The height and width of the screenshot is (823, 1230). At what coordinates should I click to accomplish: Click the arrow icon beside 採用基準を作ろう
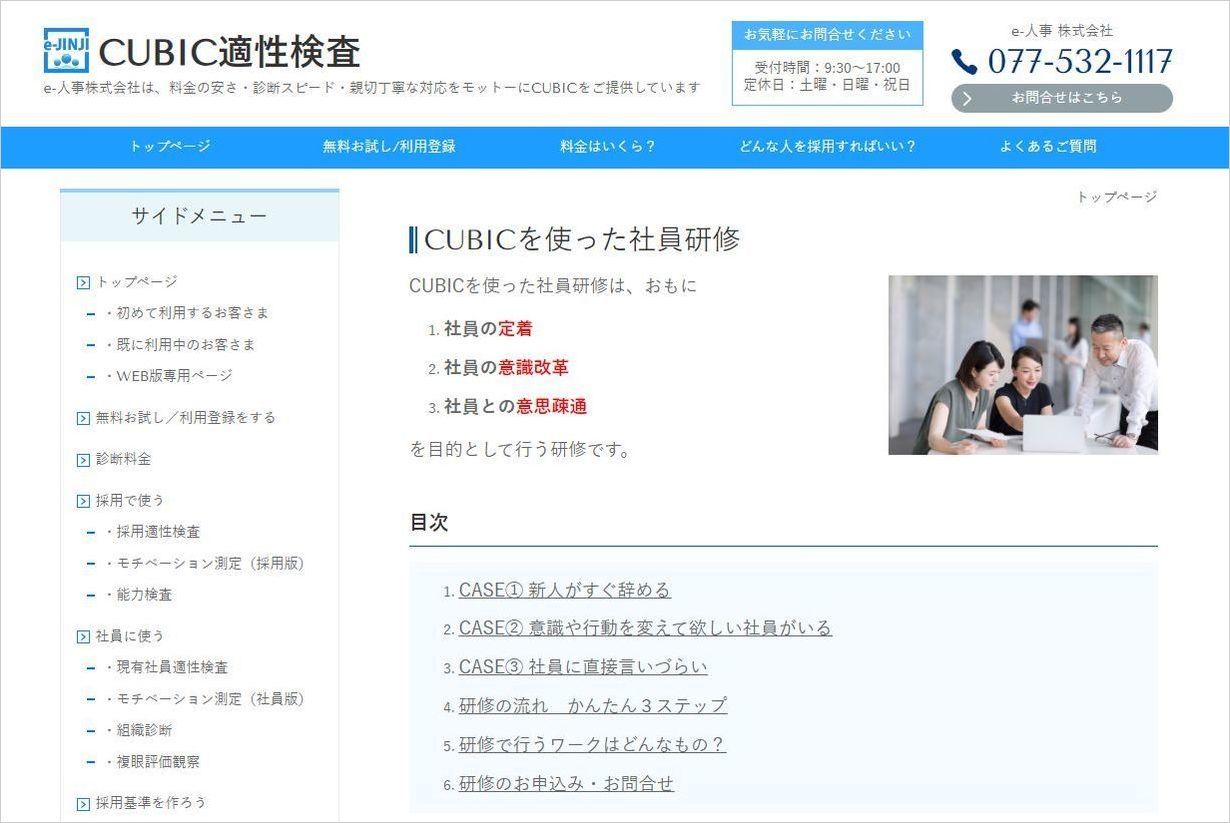point(83,803)
